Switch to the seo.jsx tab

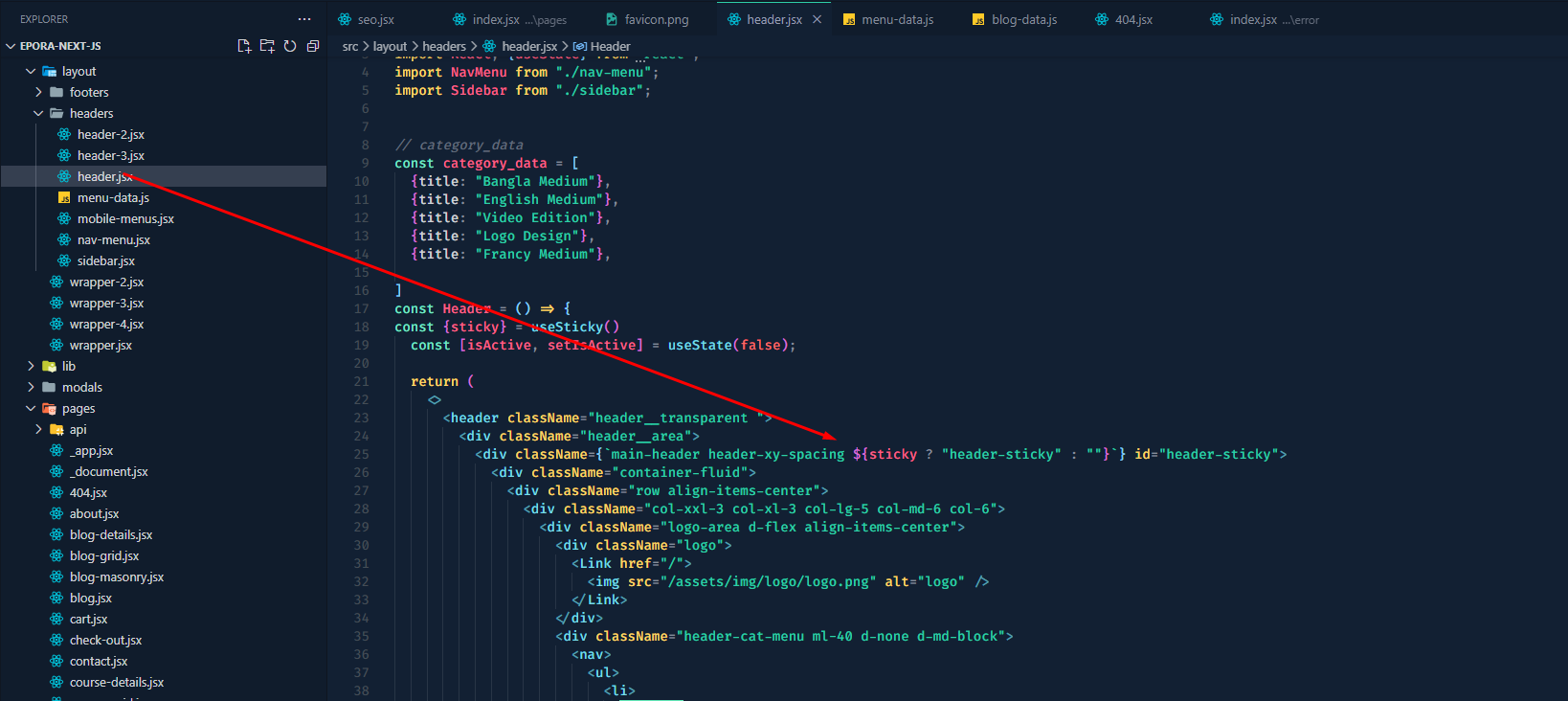pyautogui.click(x=375, y=19)
